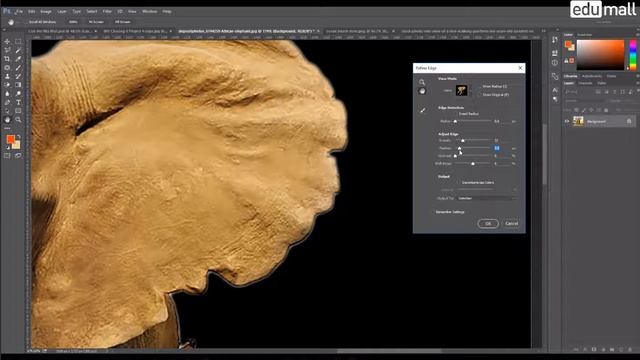Viewport: 640px width, 360px height.
Task: Select the Gradient tool
Action: [18, 85]
